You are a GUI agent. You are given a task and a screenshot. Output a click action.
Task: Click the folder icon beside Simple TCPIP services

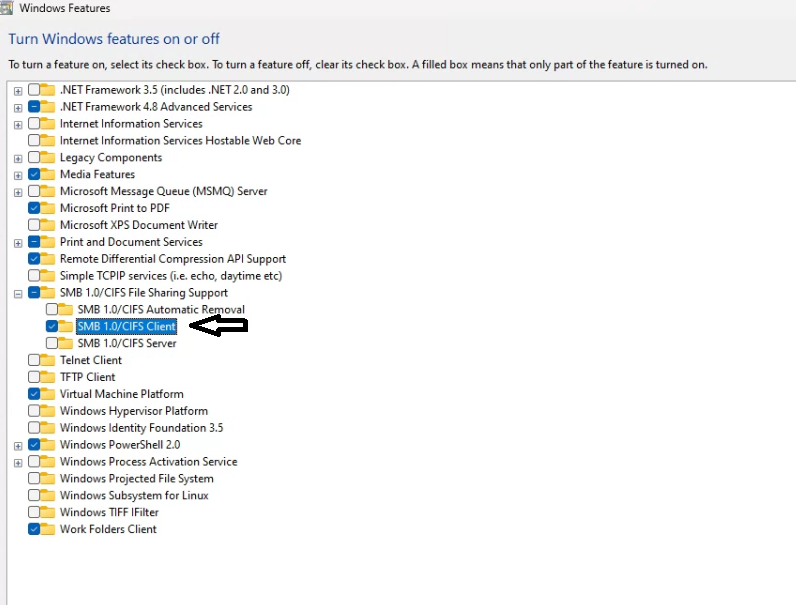coord(48,276)
